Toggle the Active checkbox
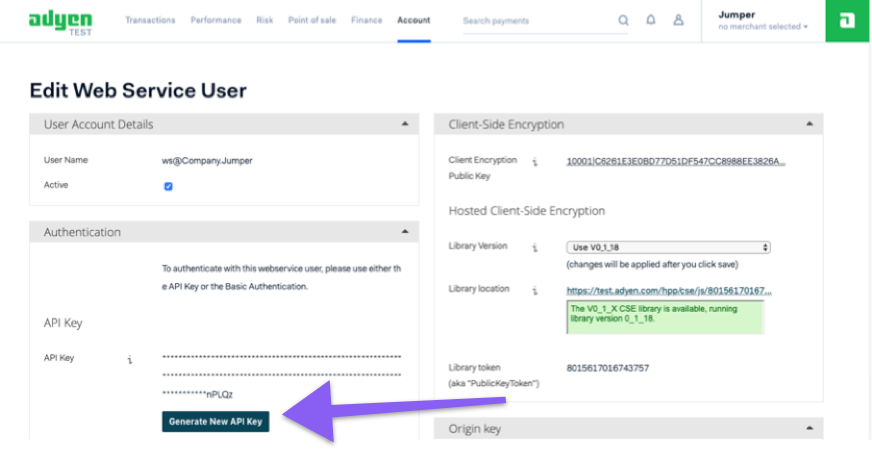The height and width of the screenshot is (458, 872). point(168,186)
